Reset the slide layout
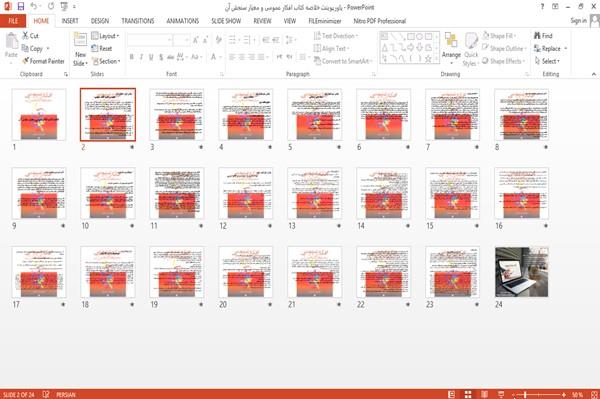 coord(102,48)
